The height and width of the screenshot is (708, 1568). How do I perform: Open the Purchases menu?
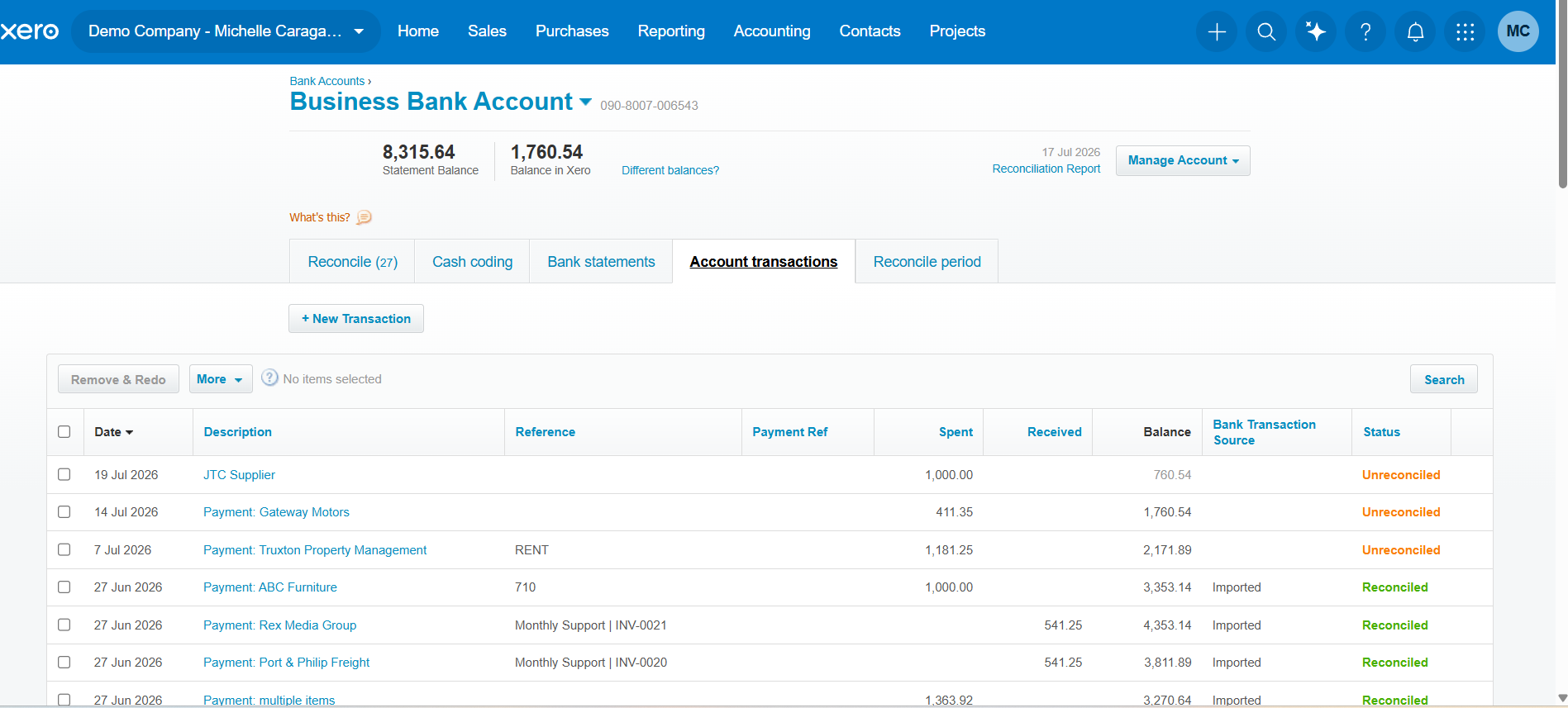point(572,31)
